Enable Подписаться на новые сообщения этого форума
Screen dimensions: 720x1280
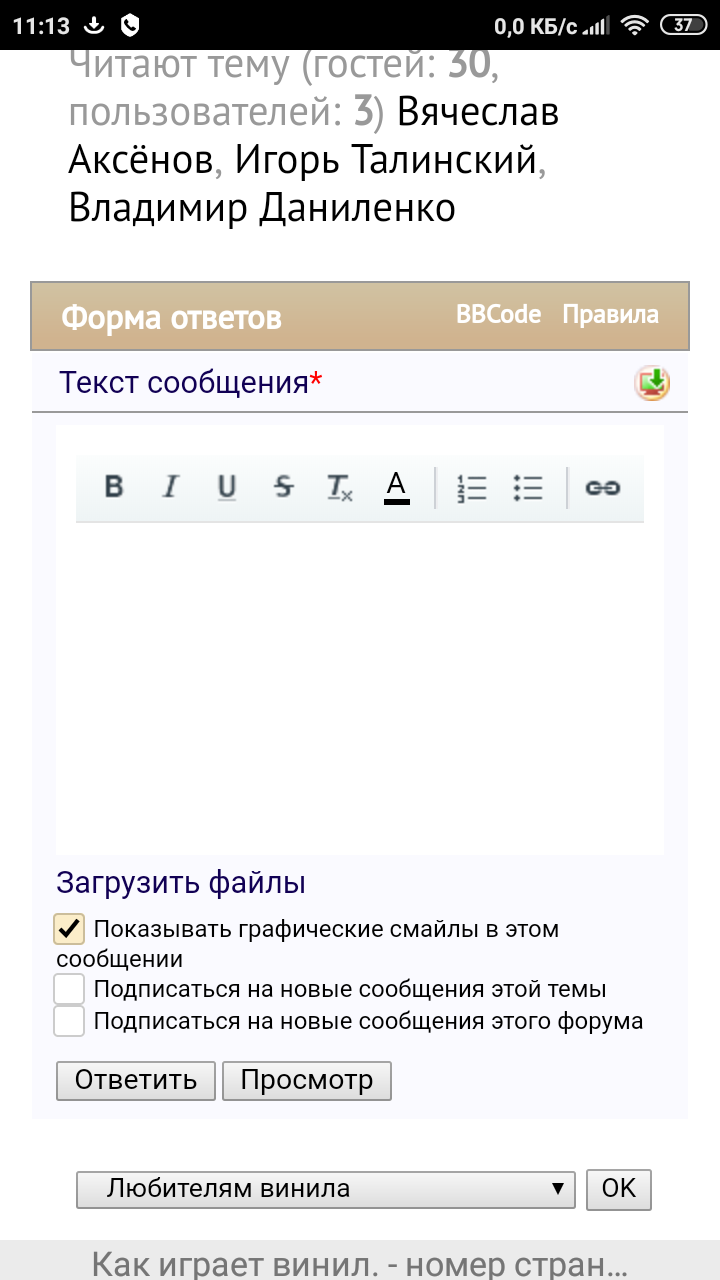[x=69, y=1022]
